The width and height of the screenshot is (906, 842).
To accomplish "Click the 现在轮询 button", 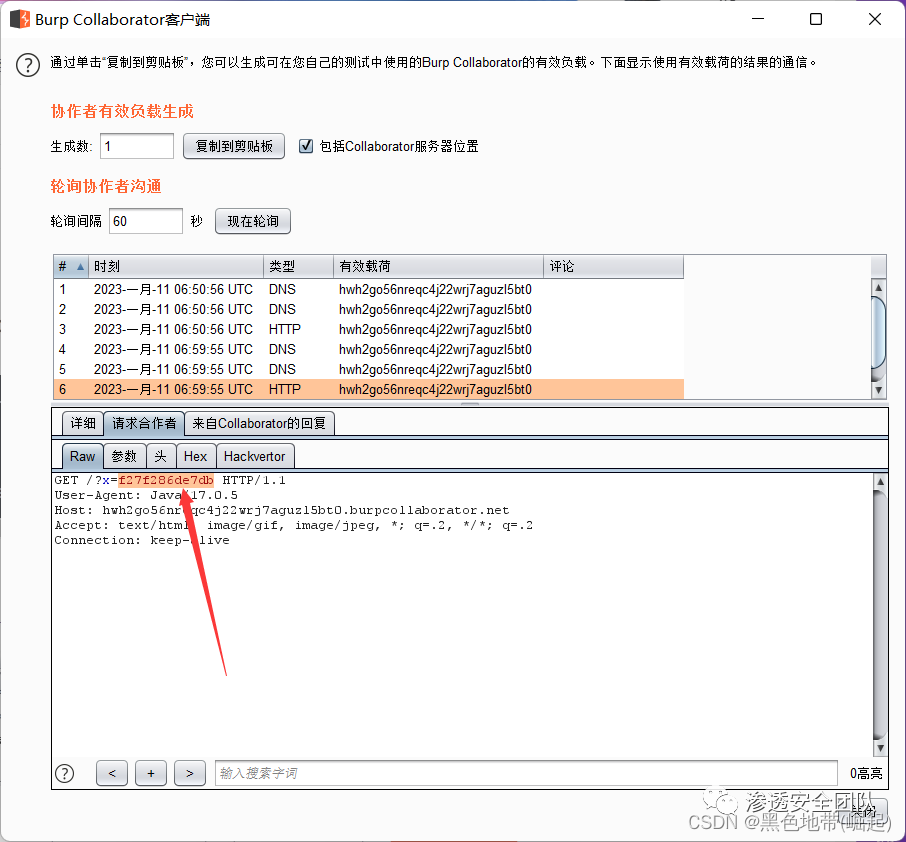I will 253,221.
